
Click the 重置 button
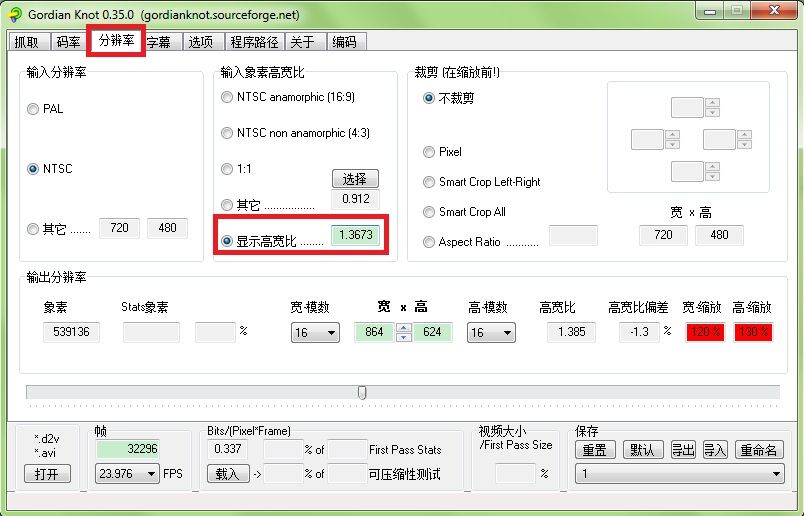coord(595,450)
